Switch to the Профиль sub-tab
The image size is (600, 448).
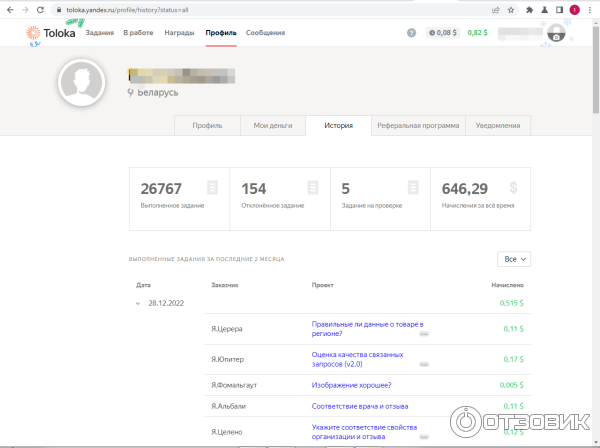(x=207, y=125)
